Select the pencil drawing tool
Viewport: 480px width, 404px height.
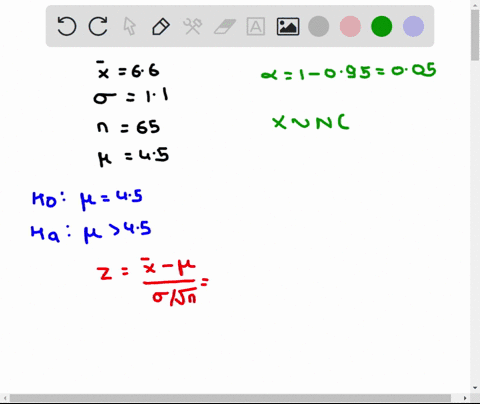[x=161, y=26]
